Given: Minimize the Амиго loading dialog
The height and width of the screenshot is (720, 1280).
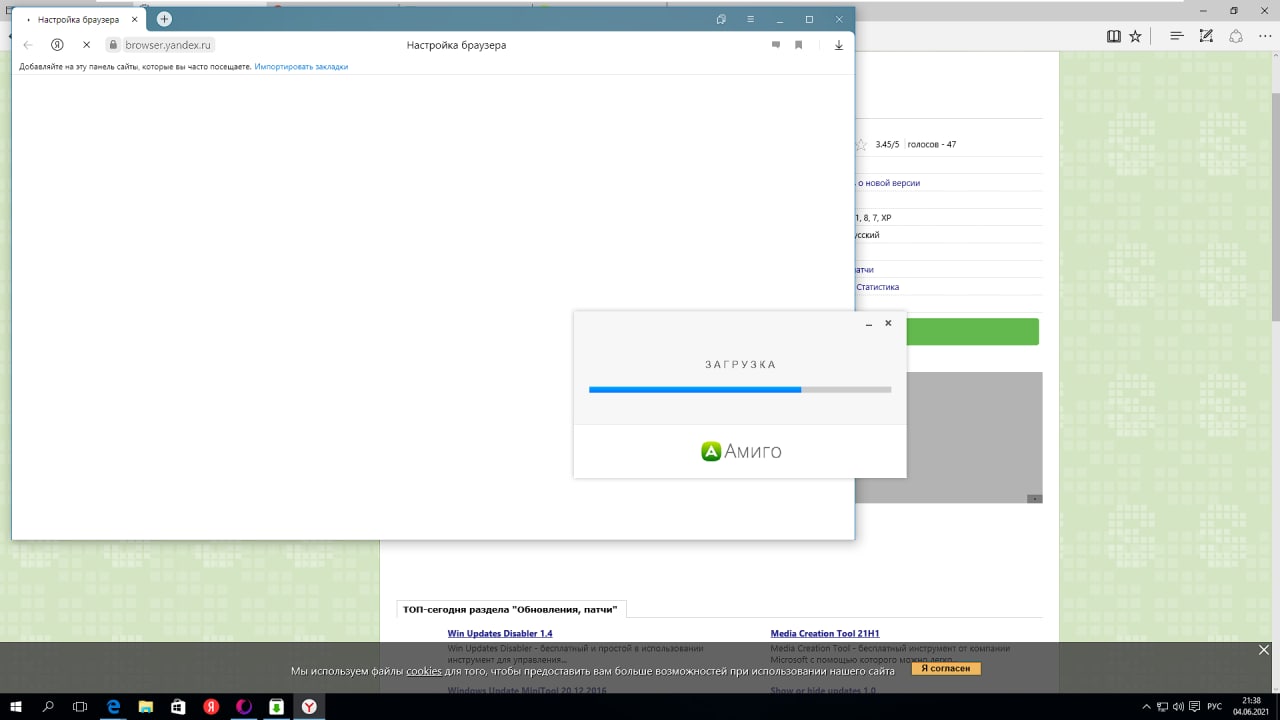Looking at the screenshot, I should (x=868, y=324).
